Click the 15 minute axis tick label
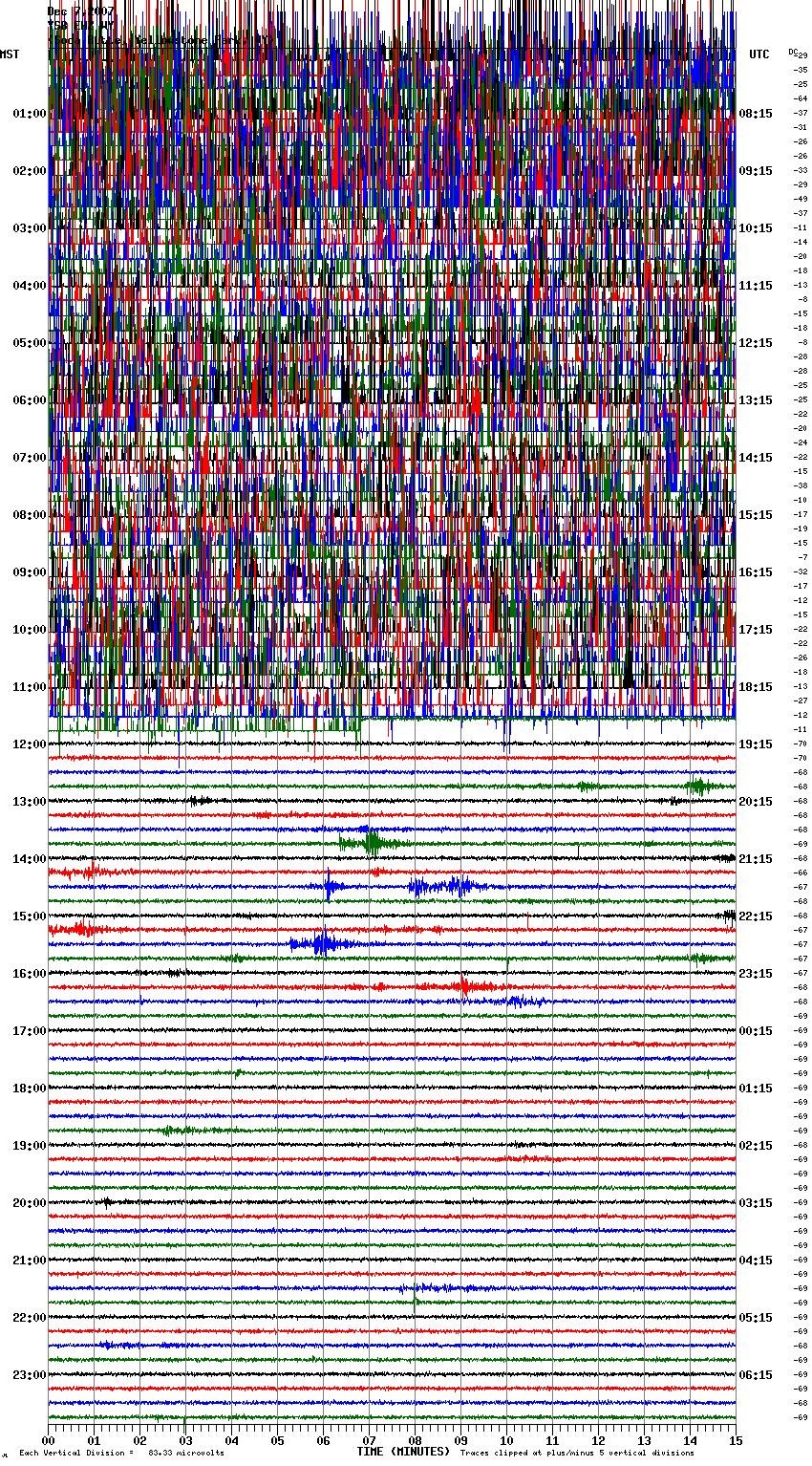 point(736,1440)
